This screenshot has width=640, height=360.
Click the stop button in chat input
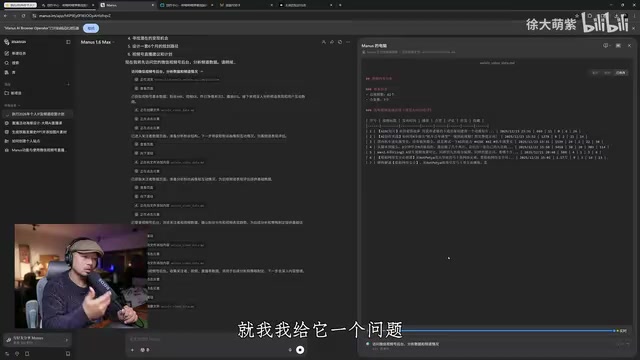(300, 350)
